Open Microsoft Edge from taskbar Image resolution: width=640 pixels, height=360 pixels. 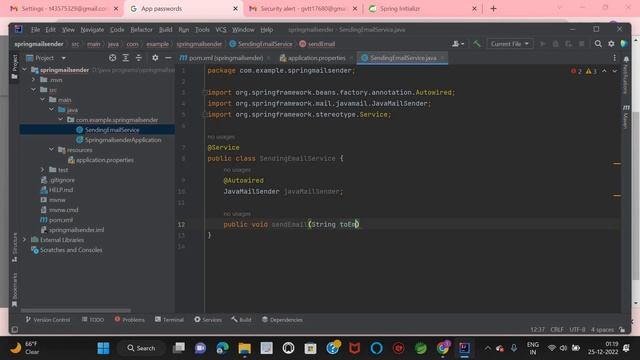222,348
